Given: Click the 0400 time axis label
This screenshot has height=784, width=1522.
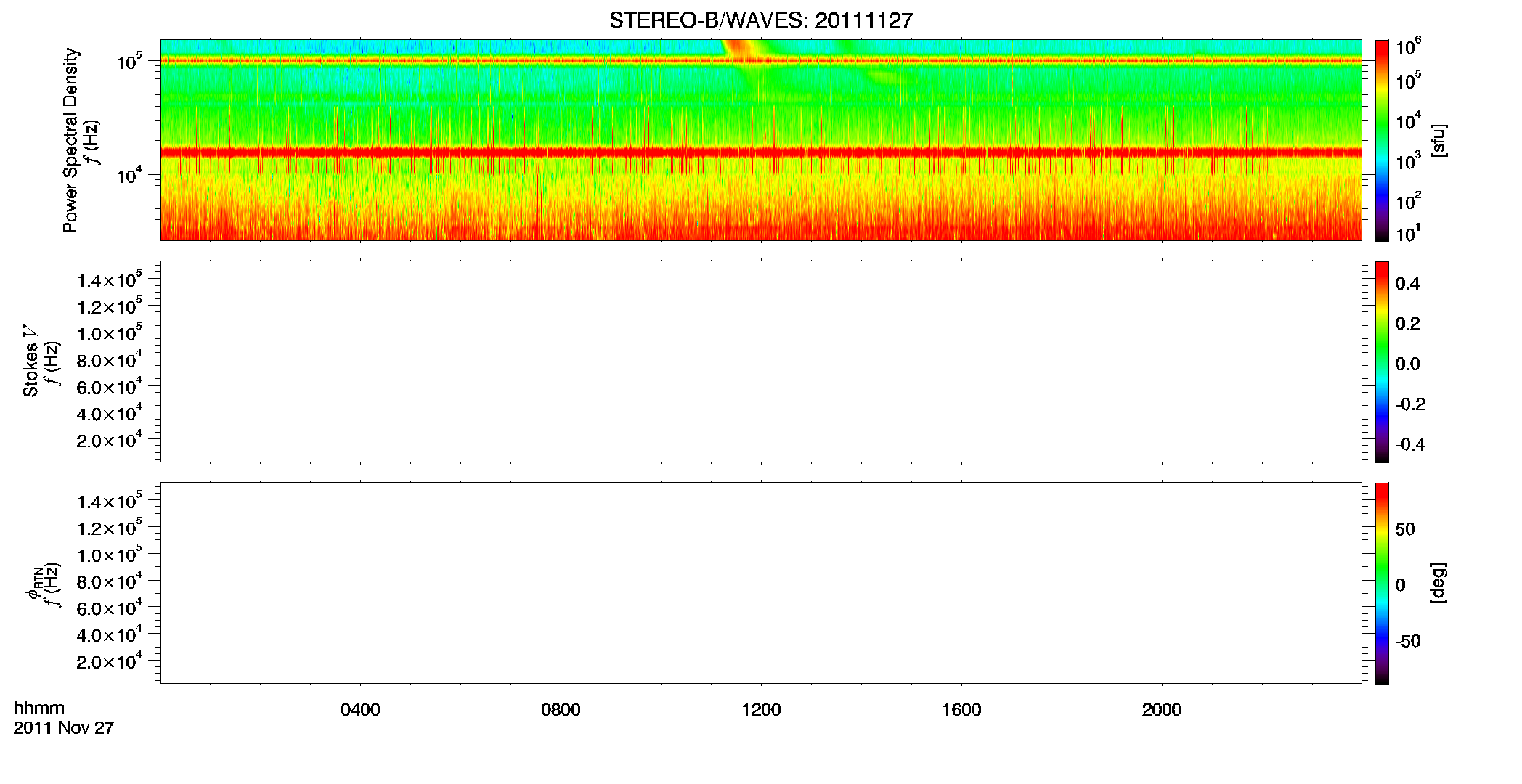Looking at the screenshot, I should point(360,710).
